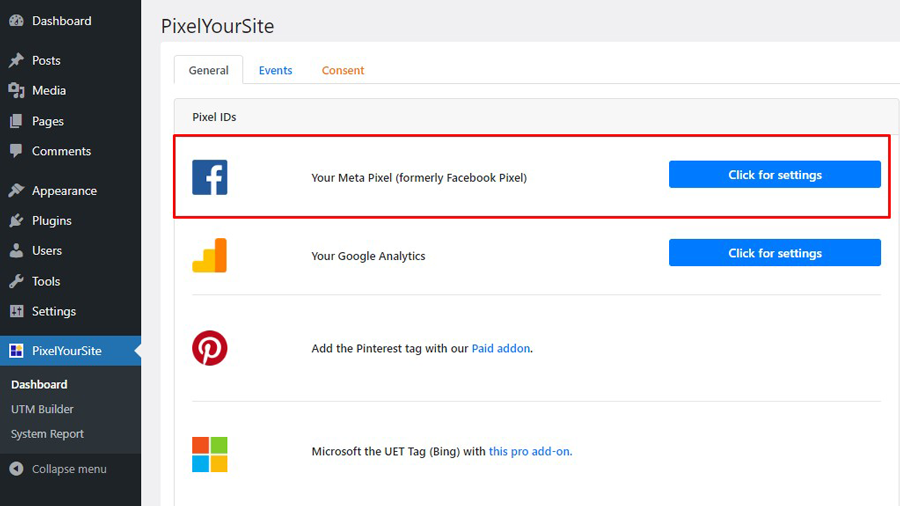900x506 pixels.
Task: Click the PixelYourSite page title
Action: click(x=218, y=26)
